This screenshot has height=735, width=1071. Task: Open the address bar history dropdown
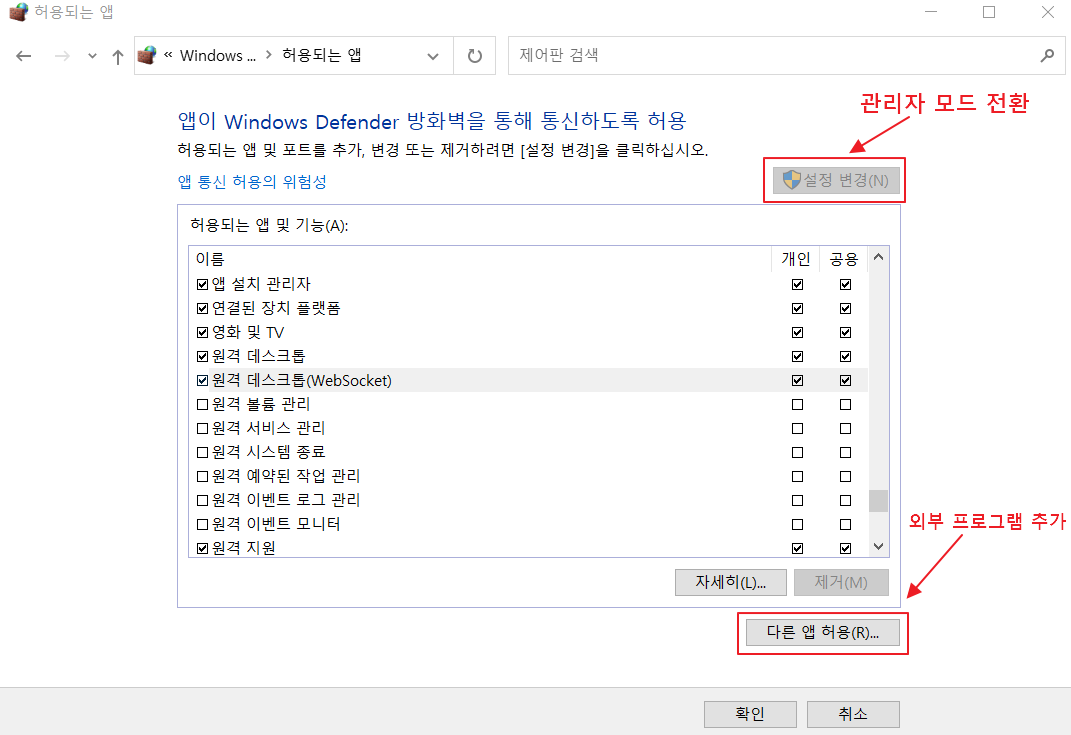point(432,56)
